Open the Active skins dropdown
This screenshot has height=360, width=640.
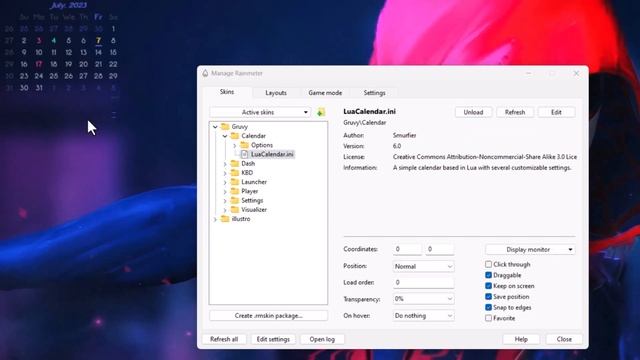point(260,112)
